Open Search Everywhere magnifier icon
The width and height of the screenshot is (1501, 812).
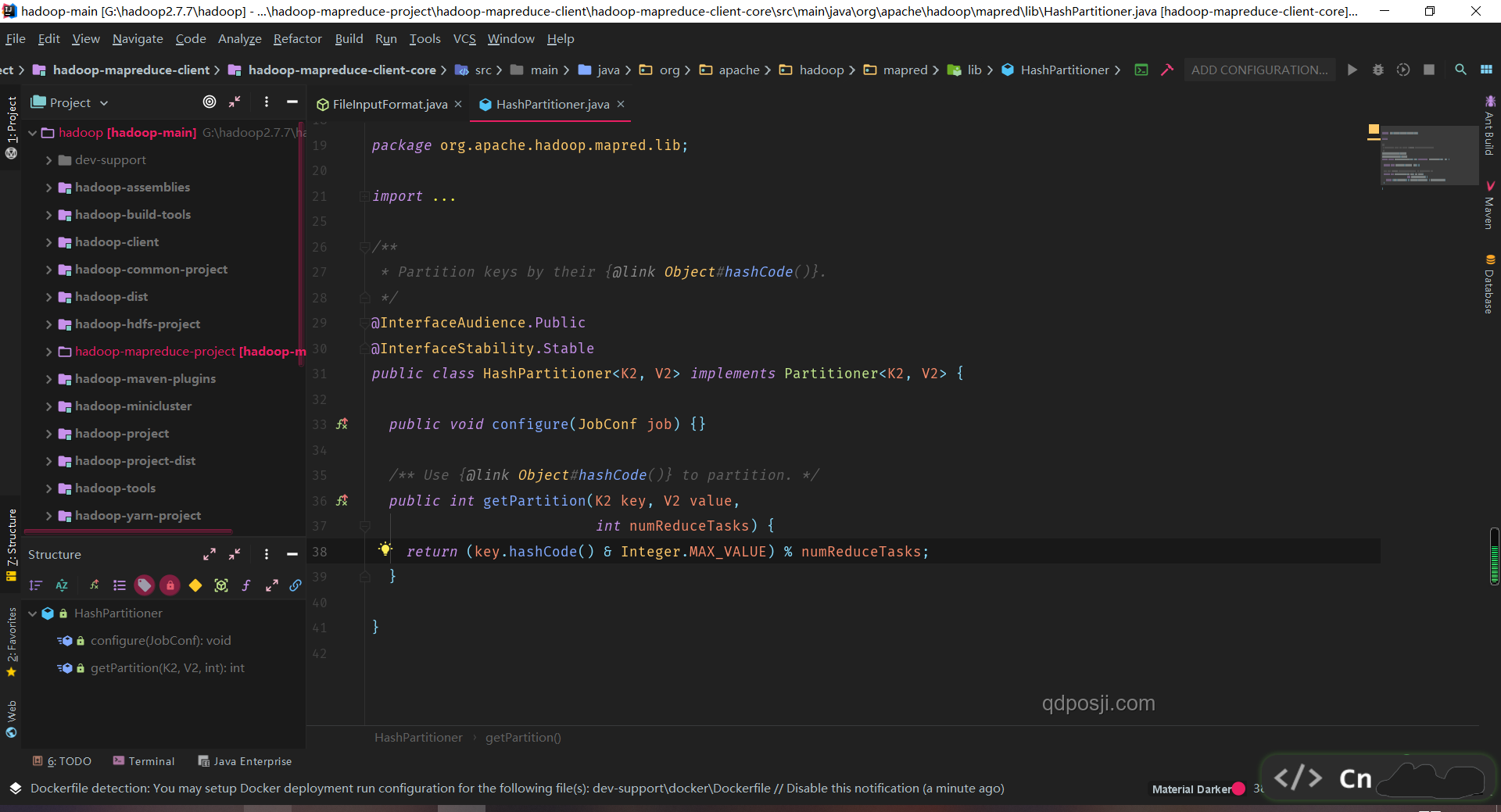(1460, 70)
